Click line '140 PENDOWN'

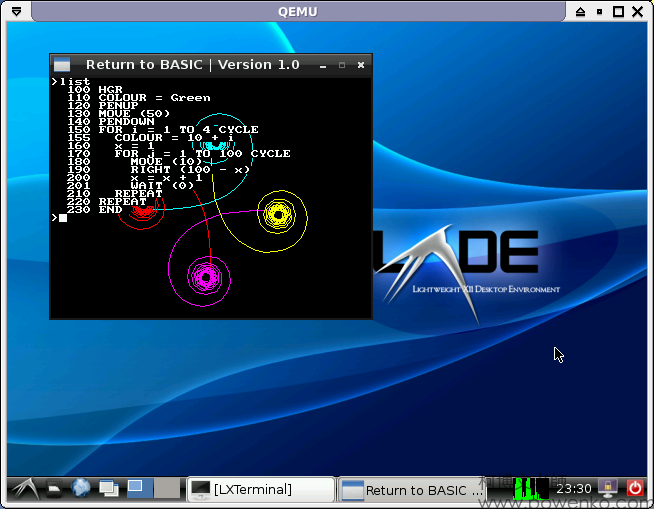pyautogui.click(x=111, y=121)
